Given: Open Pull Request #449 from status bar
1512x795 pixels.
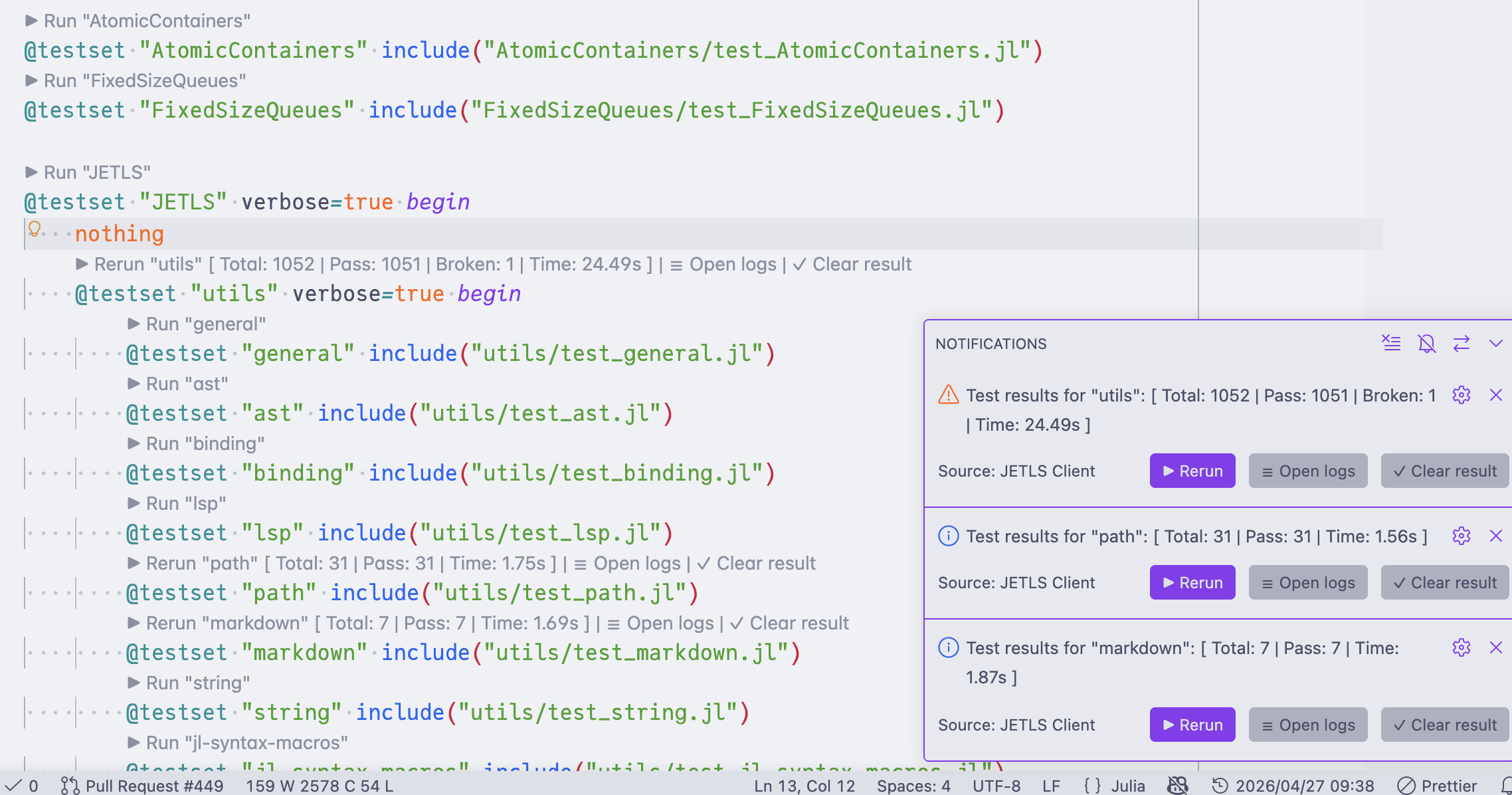Looking at the screenshot, I should 142,786.
